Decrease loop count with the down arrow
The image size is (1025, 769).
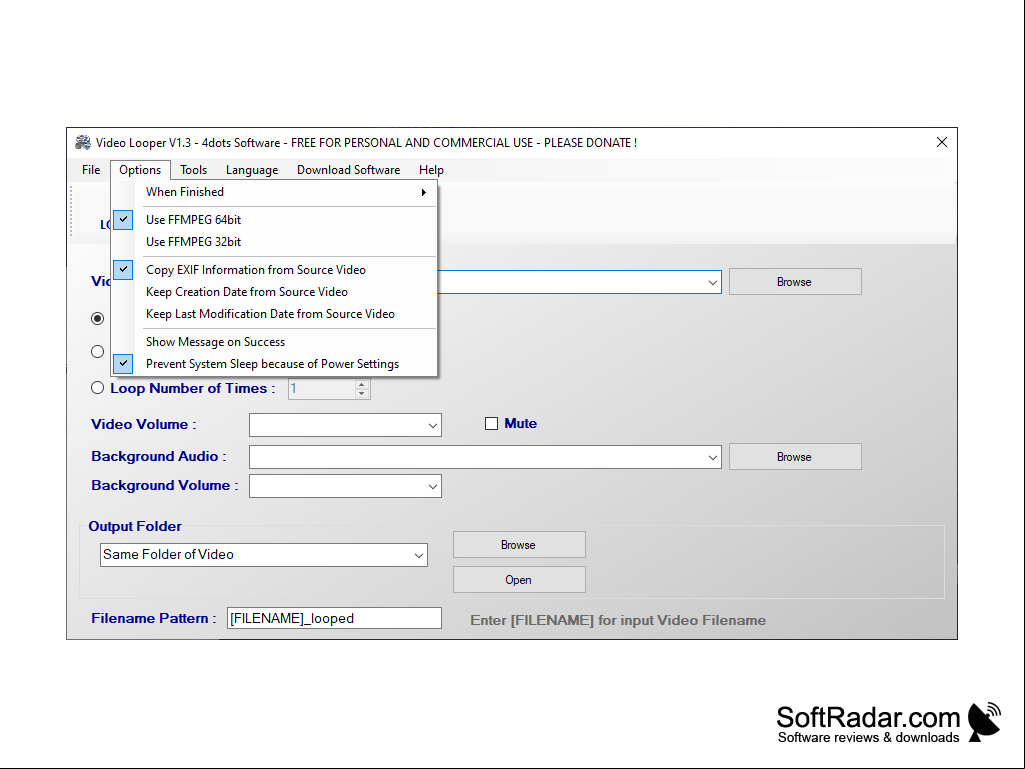361,394
